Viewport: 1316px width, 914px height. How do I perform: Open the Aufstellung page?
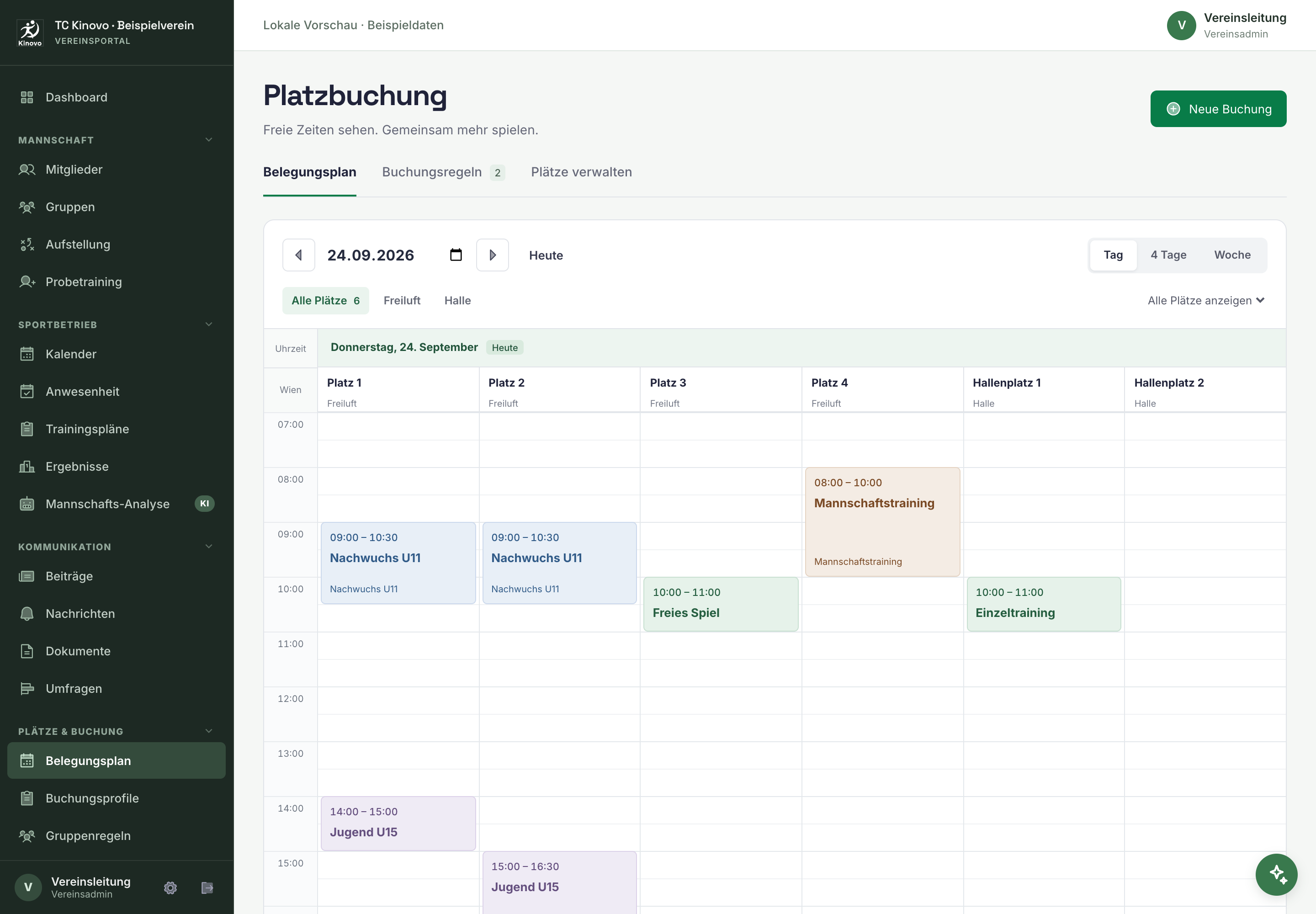pyautogui.click(x=116, y=244)
